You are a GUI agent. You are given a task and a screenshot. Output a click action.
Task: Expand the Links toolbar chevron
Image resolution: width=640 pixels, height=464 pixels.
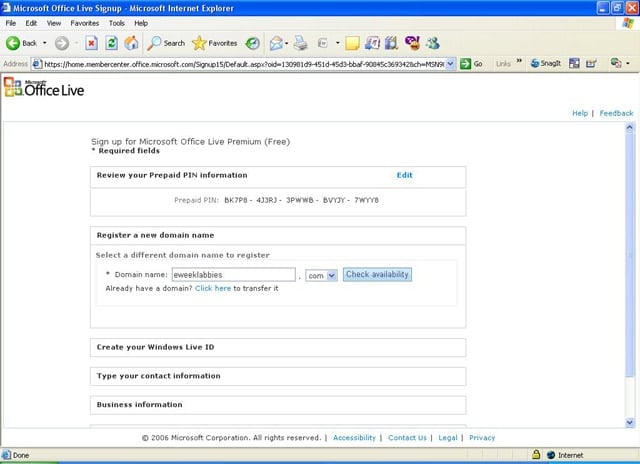pyautogui.click(x=519, y=61)
